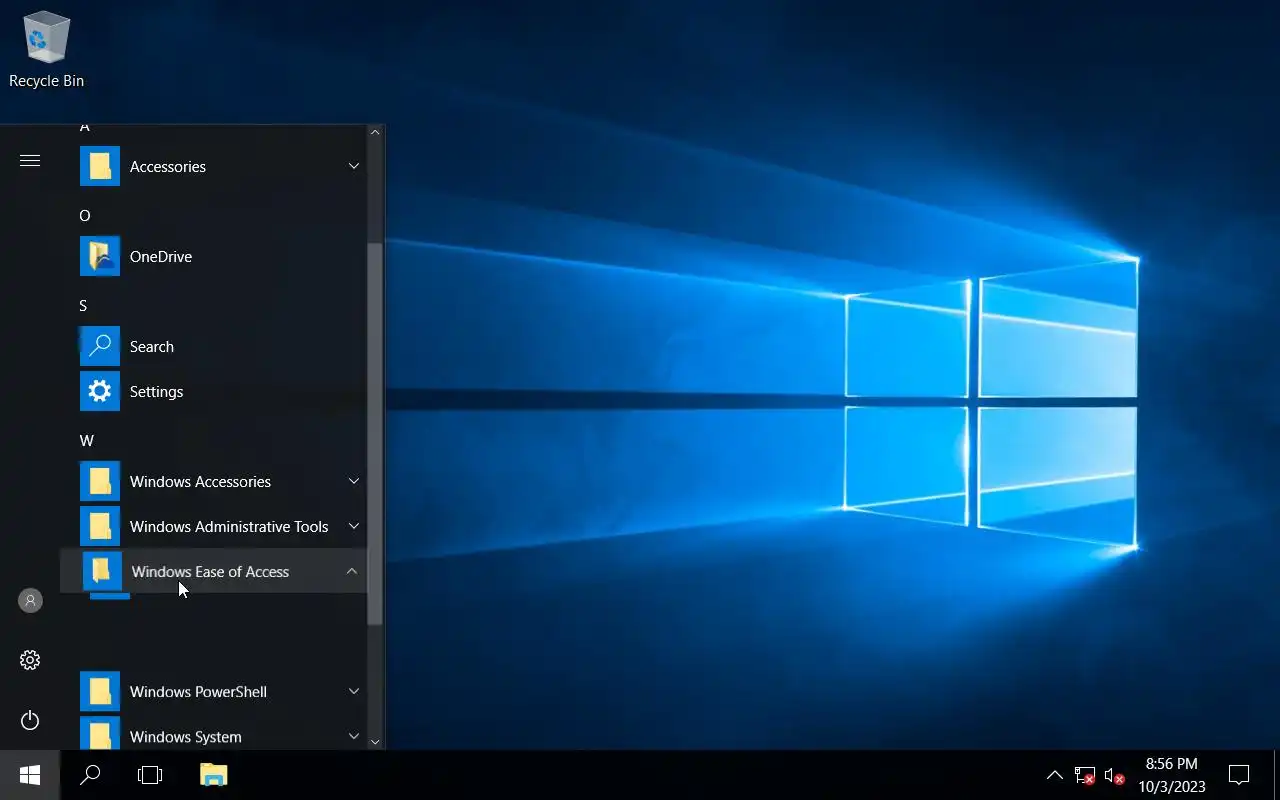
Task: Click the 'Windows Accessories' label text
Action: (200, 481)
